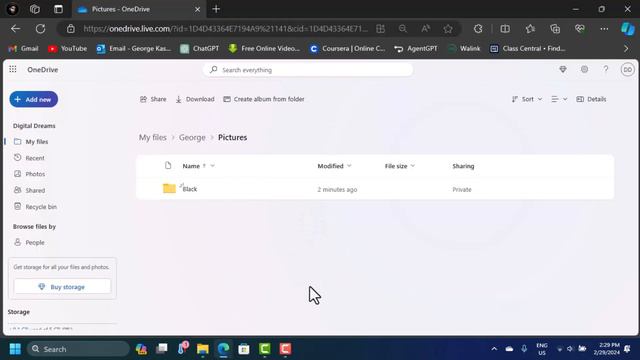Open the help question mark icon
Viewport: 640px width, 360px height.
click(x=606, y=69)
